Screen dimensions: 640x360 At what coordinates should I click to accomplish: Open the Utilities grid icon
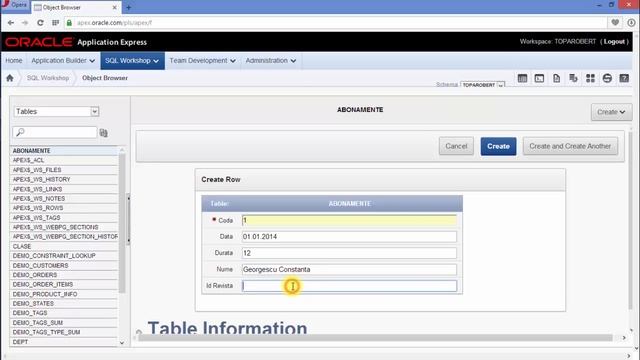pos(590,78)
